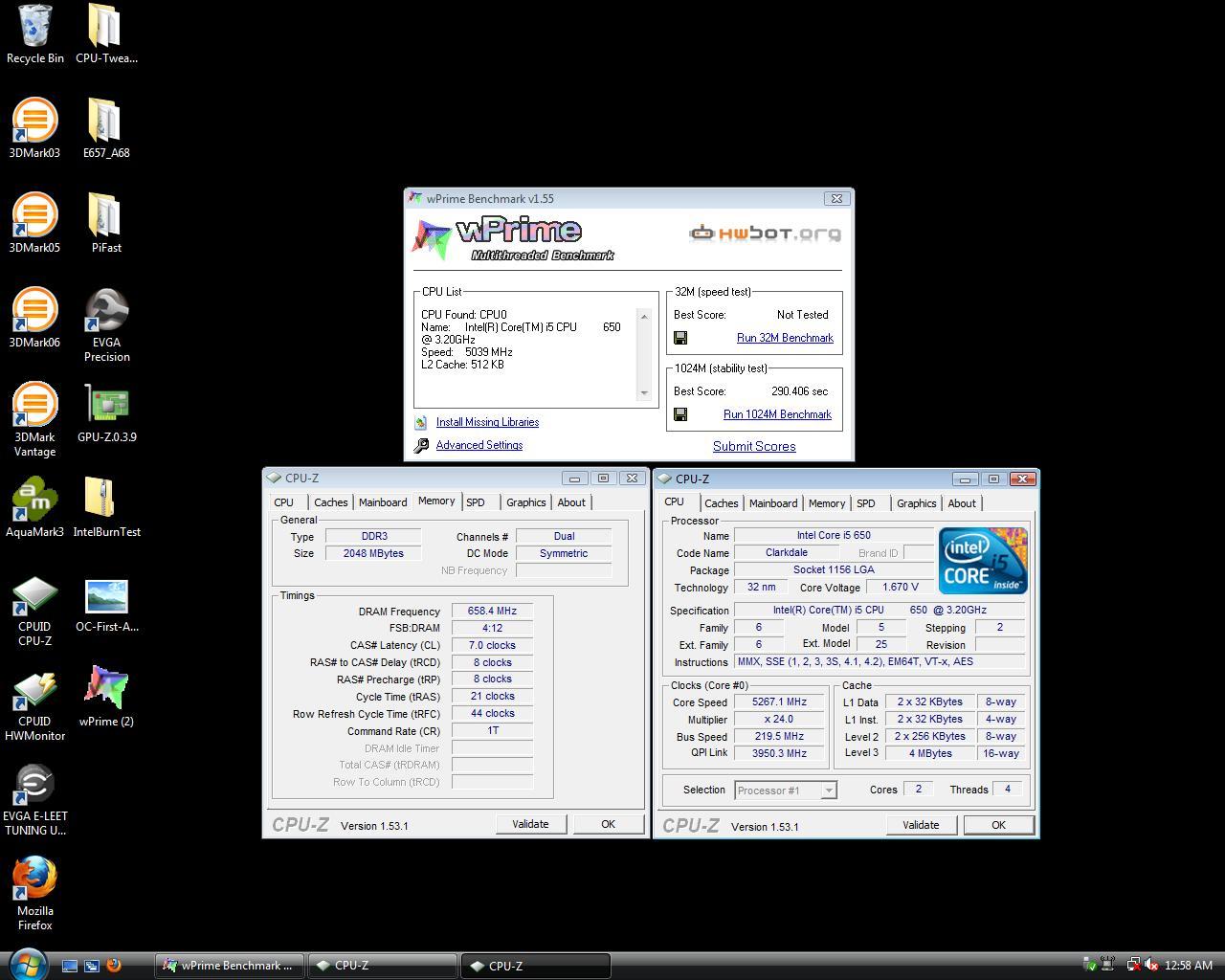Click the Submit Scores link
This screenshot has height=980, width=1225.
754,446
